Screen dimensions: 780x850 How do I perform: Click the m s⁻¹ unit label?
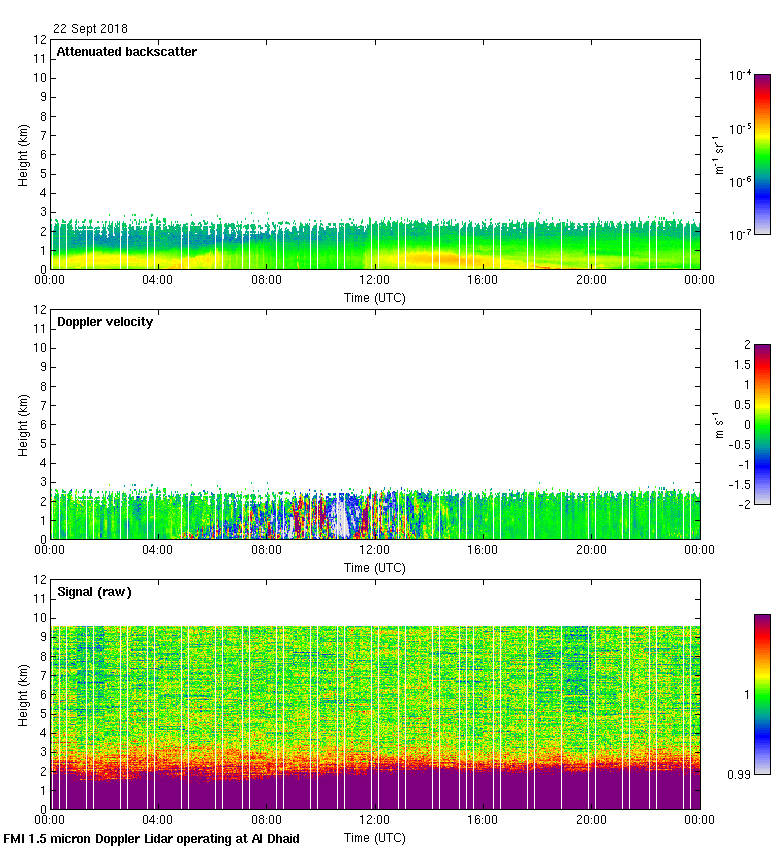click(x=717, y=425)
